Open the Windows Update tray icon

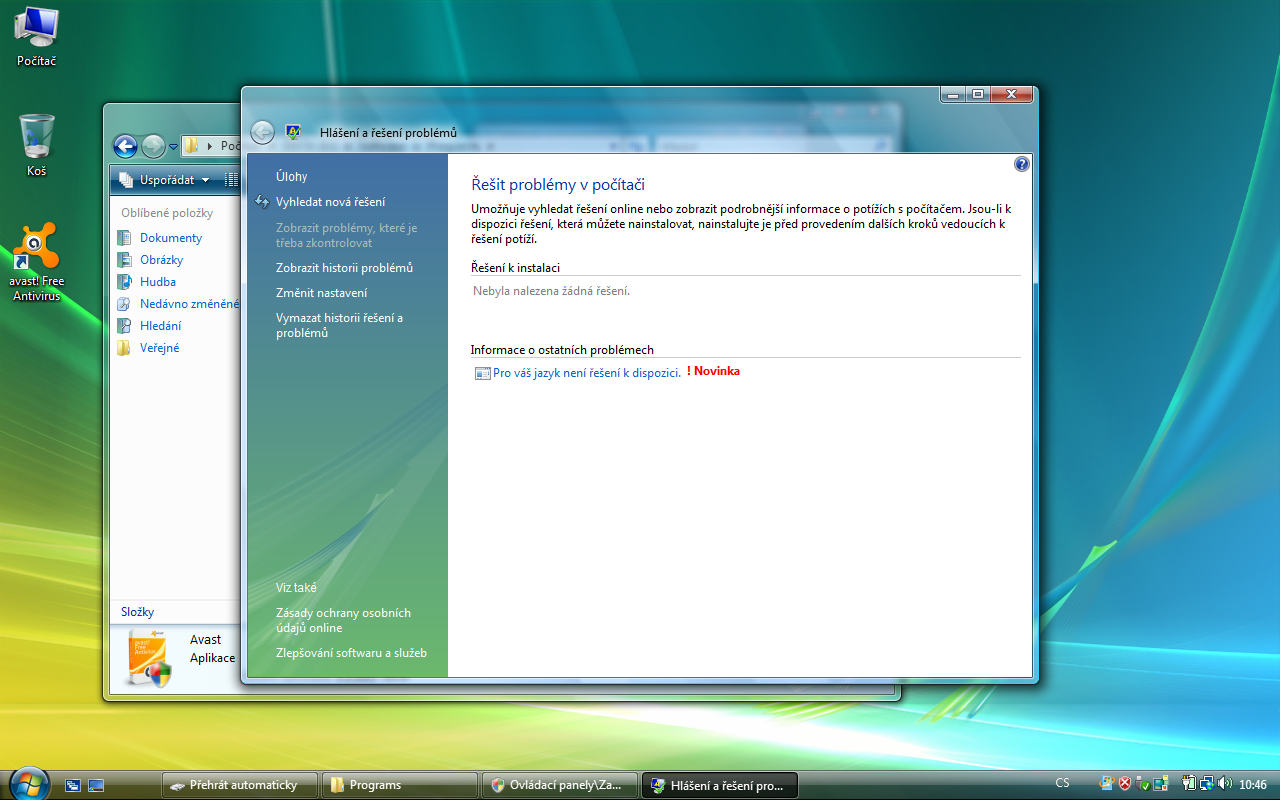(1107, 784)
